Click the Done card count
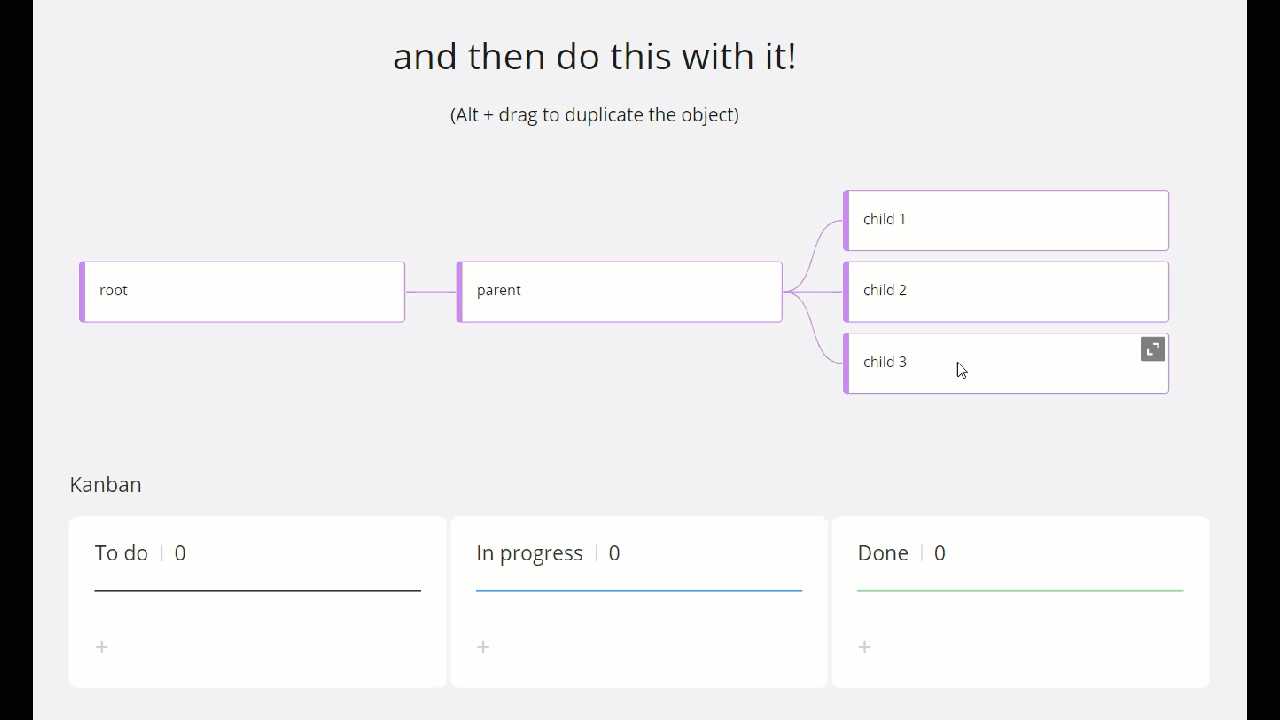 [x=939, y=553]
